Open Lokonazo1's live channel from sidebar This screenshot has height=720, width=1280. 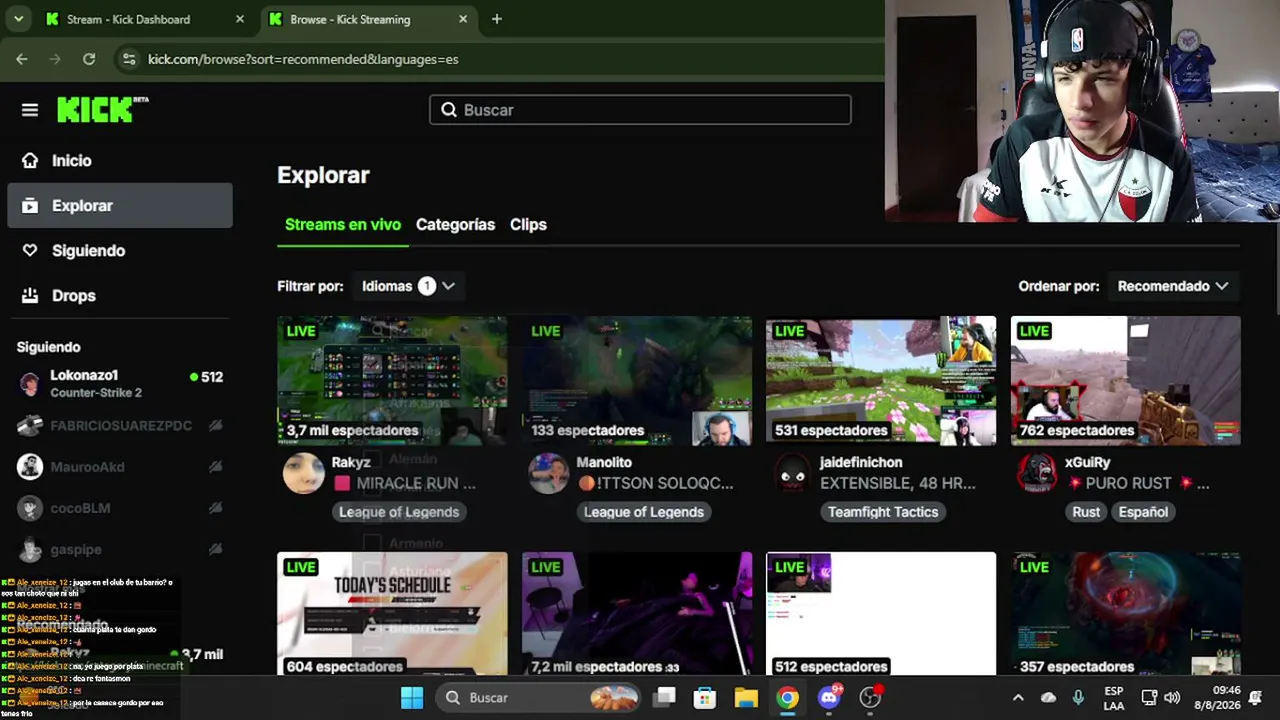click(x=120, y=384)
